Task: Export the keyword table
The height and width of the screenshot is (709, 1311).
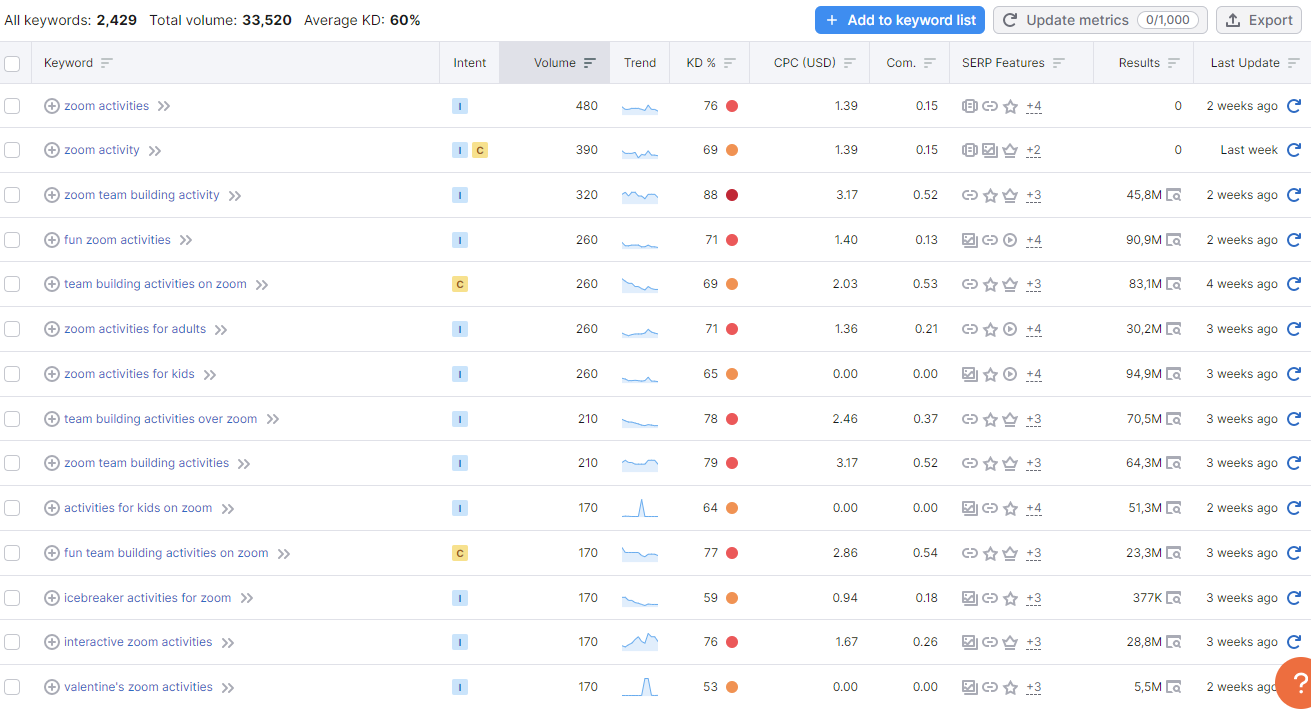Action: pos(1260,20)
